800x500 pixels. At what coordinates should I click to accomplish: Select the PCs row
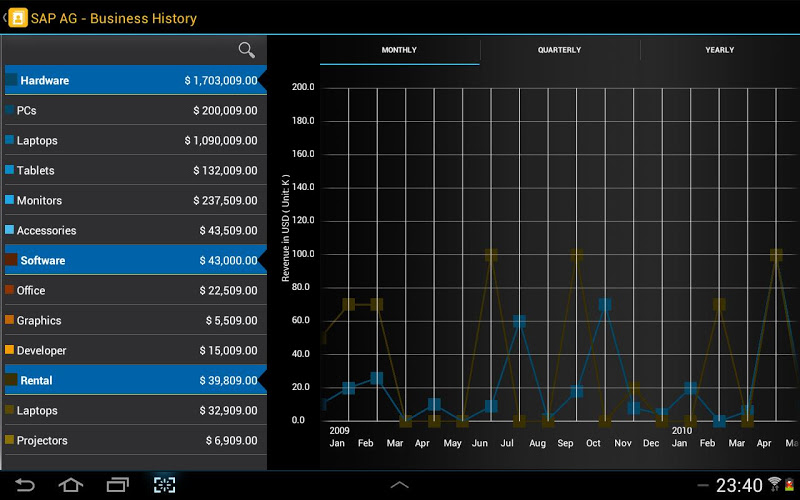pos(136,110)
